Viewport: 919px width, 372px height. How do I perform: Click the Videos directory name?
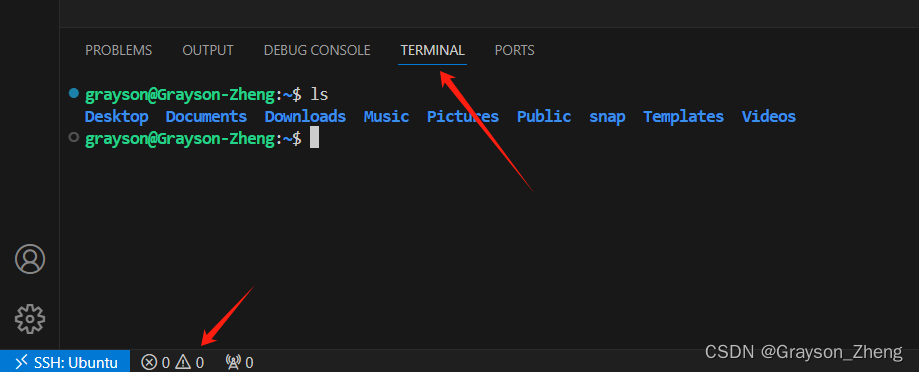769,117
